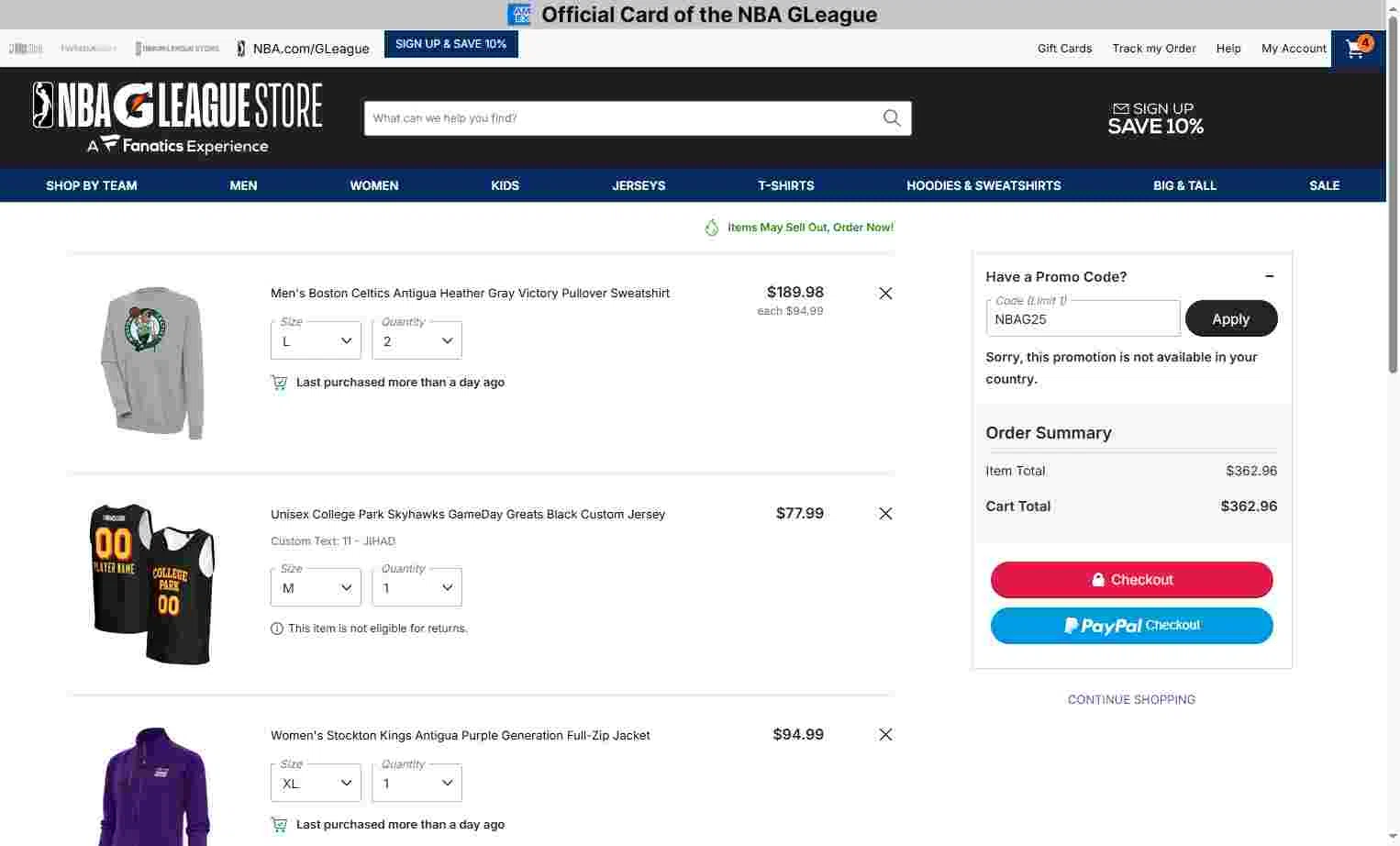1400x846 pixels.
Task: Open the Size dropdown for Stockton Kings jacket
Action: click(316, 783)
